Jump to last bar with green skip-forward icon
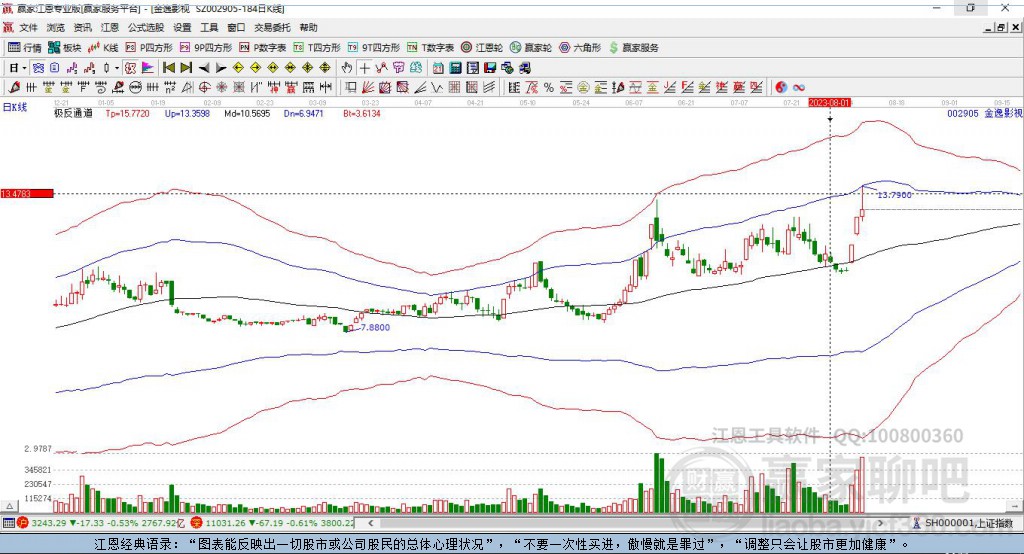1024x554 pixels. tap(186, 68)
